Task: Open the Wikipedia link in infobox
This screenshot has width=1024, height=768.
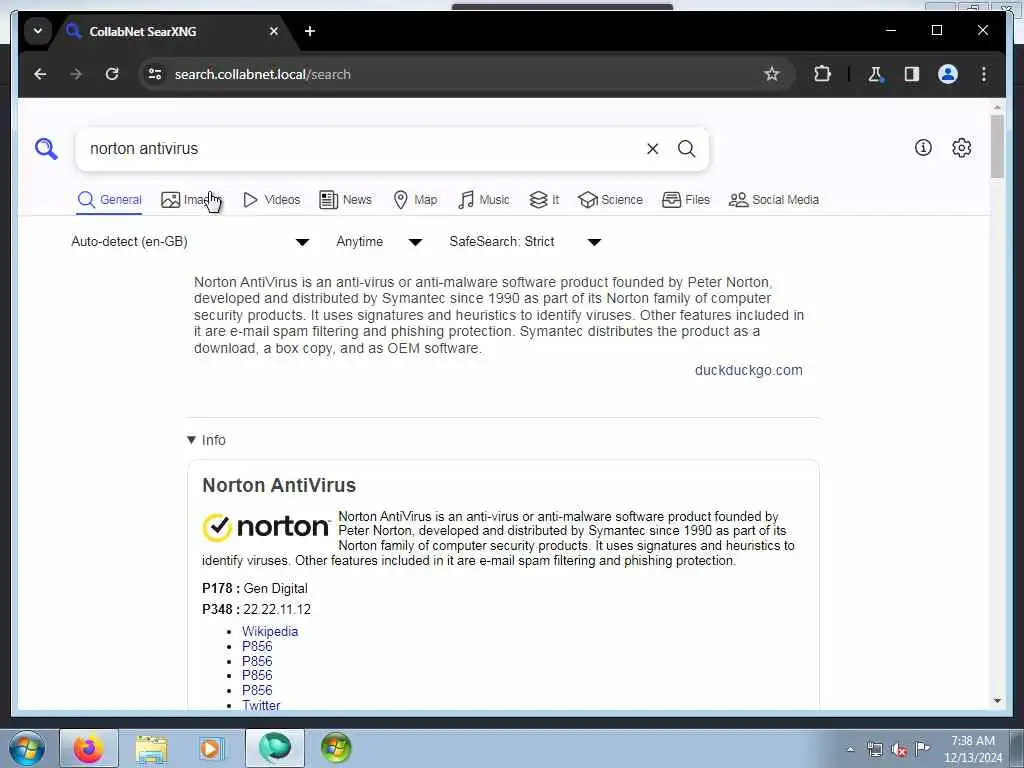Action: (270, 632)
